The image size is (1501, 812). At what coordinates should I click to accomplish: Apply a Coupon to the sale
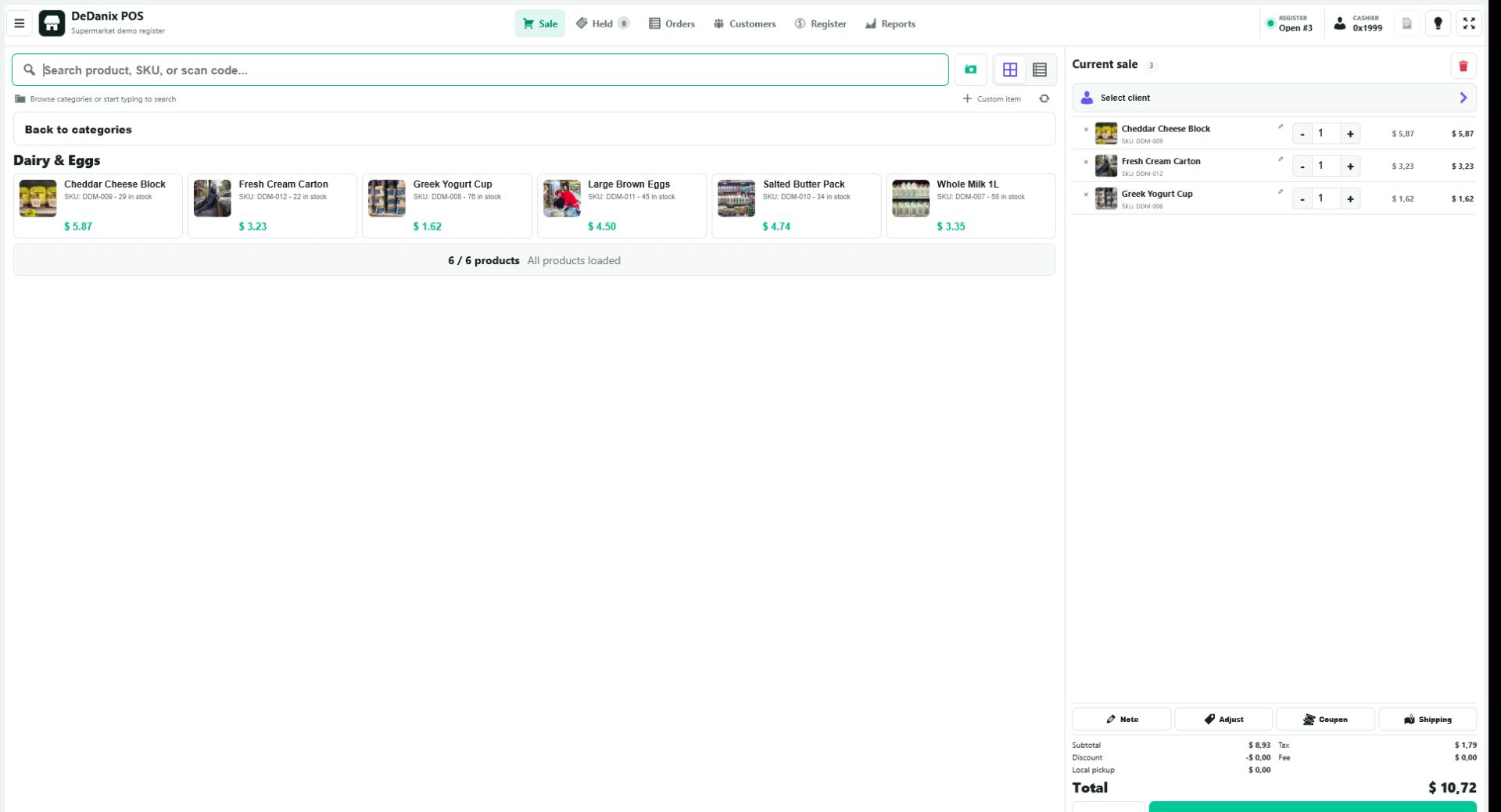pos(1325,719)
